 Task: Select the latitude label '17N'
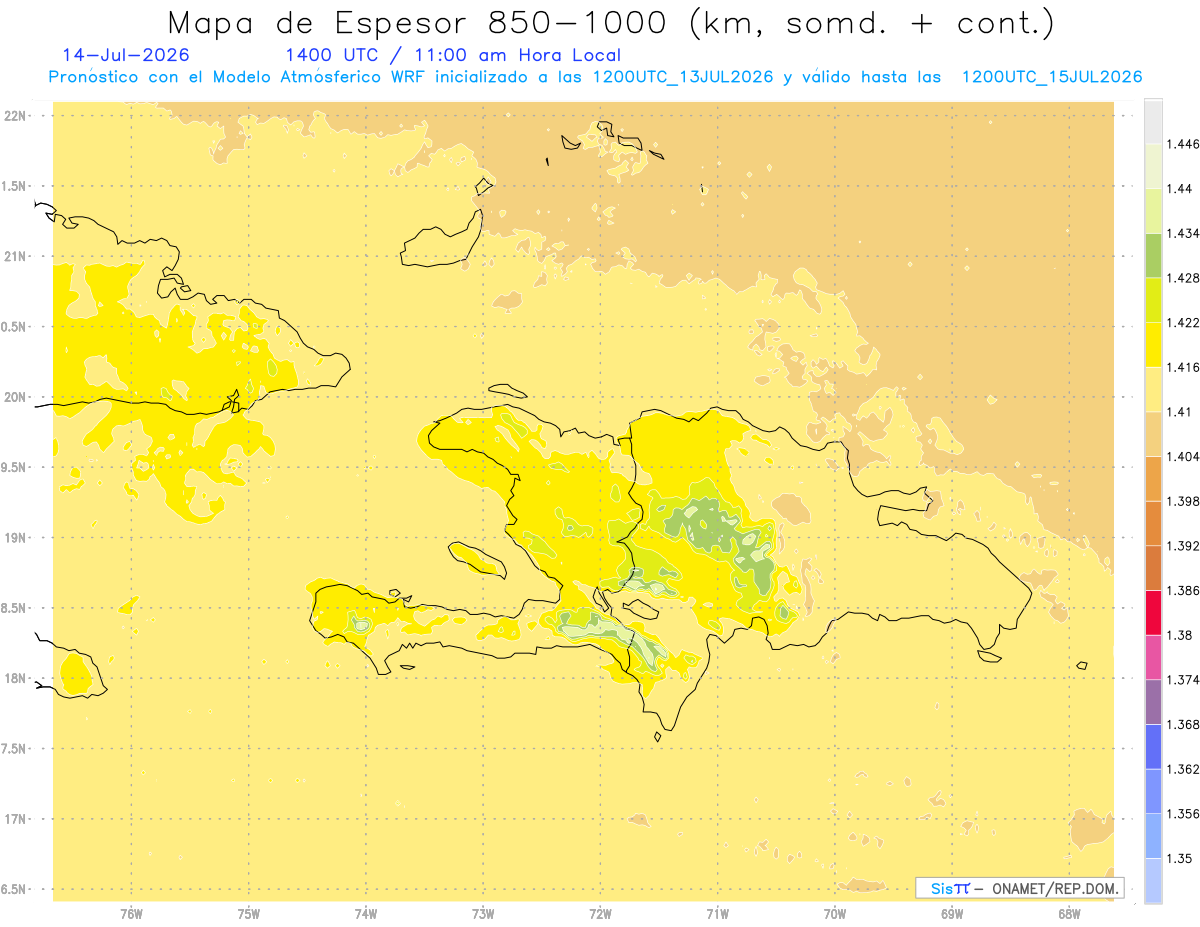point(15,819)
